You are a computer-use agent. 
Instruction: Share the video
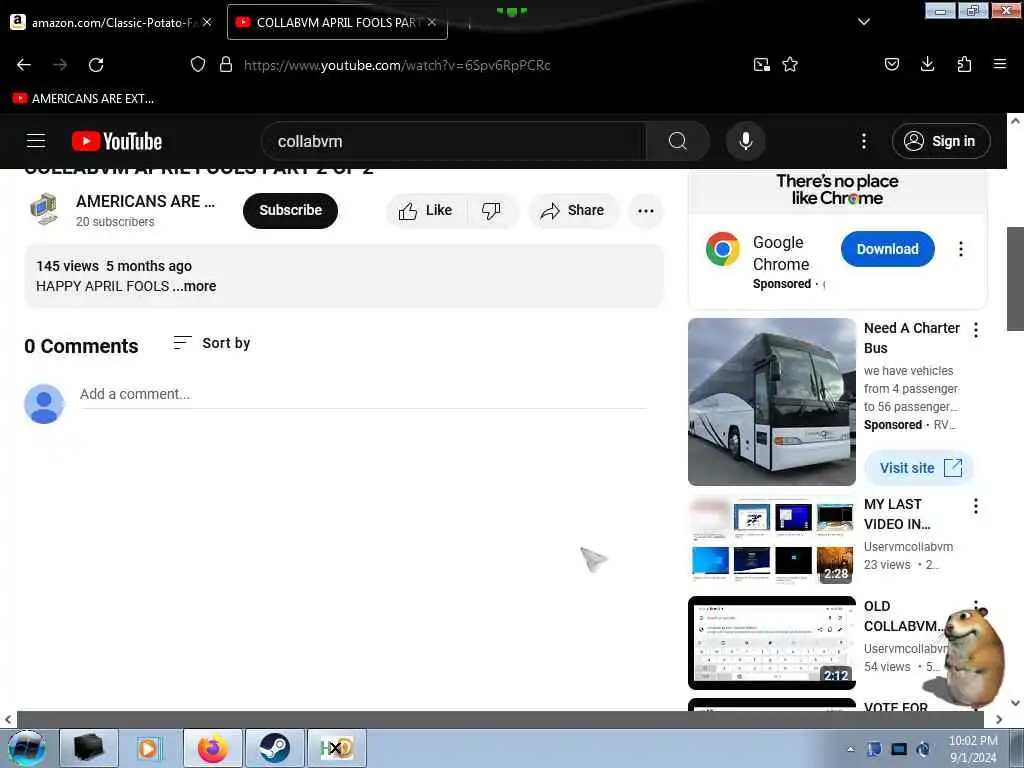tap(573, 210)
